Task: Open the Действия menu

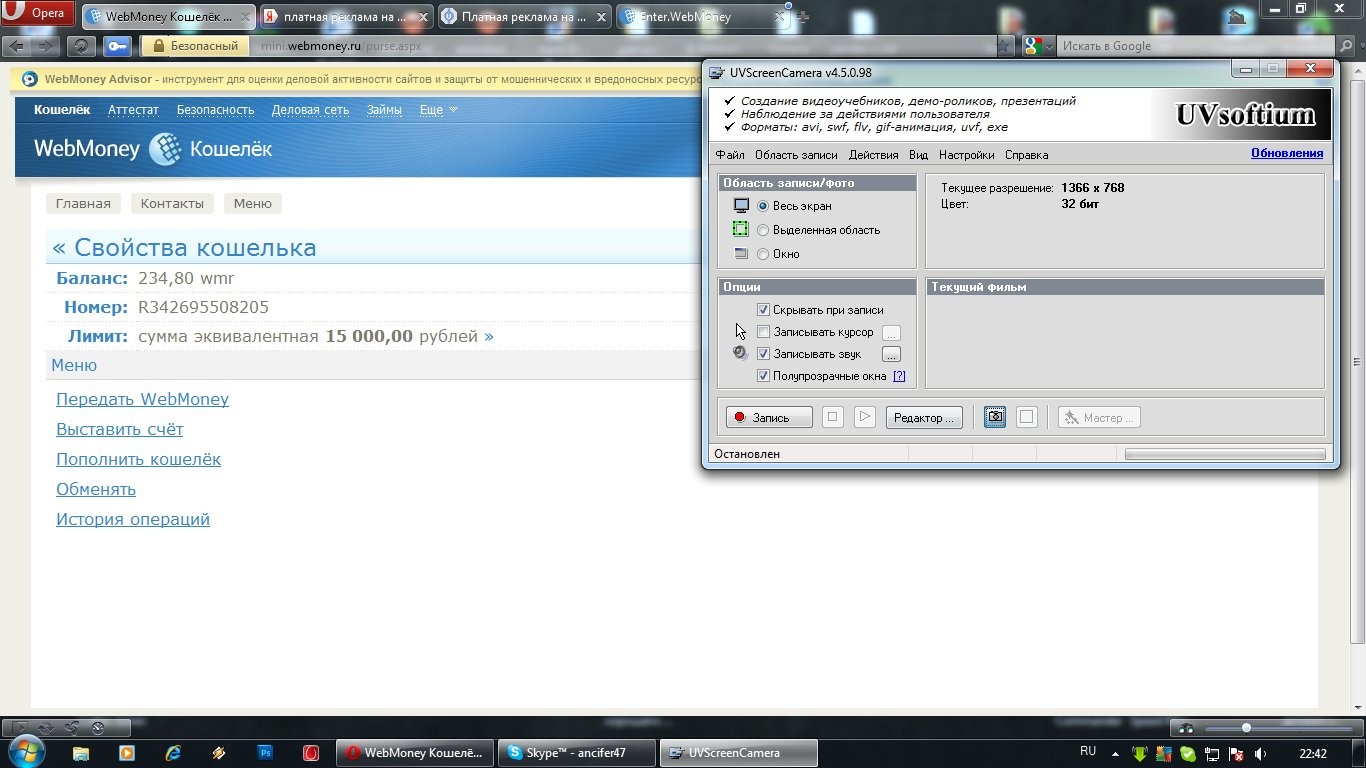Action: tap(873, 155)
